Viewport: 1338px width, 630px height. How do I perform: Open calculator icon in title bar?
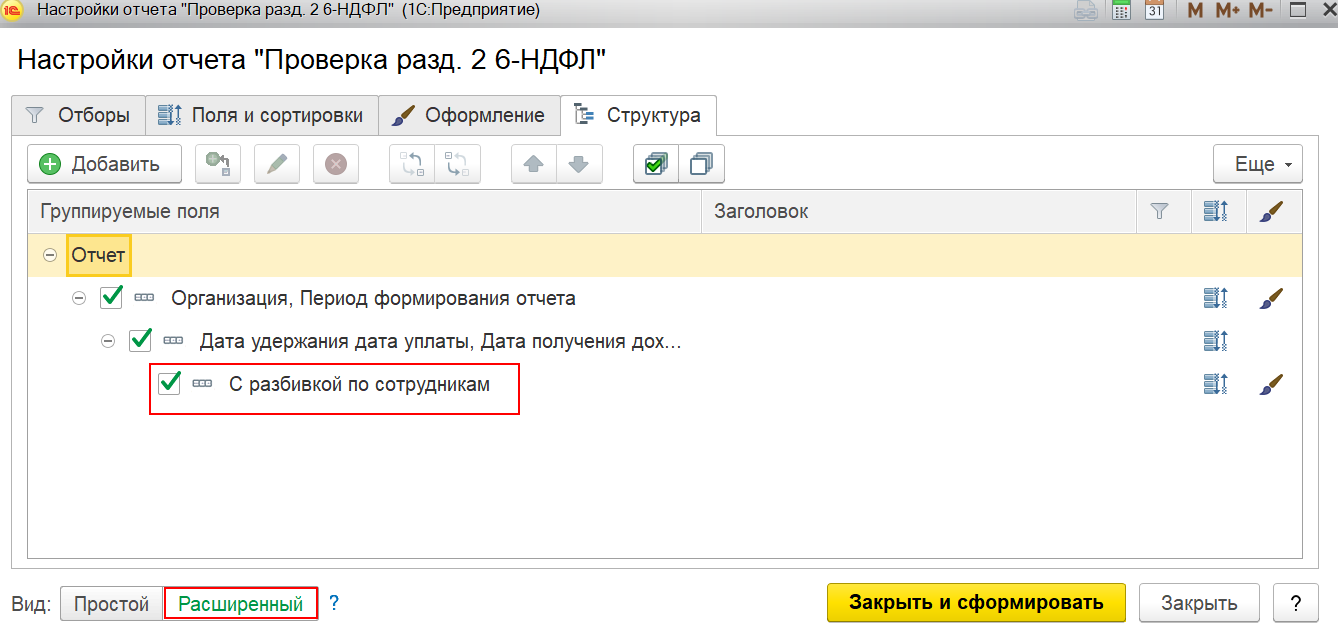[1122, 11]
